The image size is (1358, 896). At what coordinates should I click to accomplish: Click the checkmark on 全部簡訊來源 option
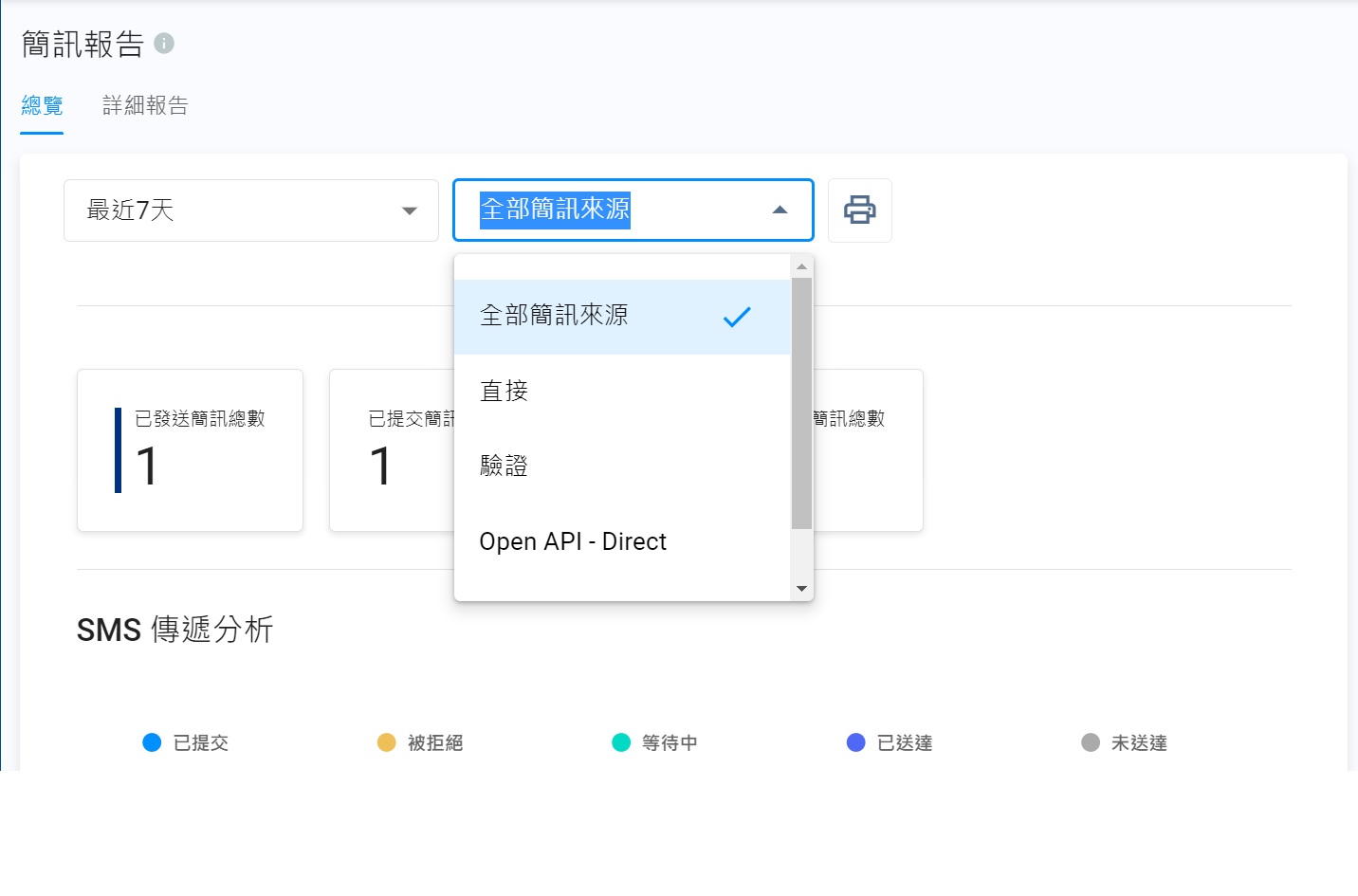(x=736, y=317)
